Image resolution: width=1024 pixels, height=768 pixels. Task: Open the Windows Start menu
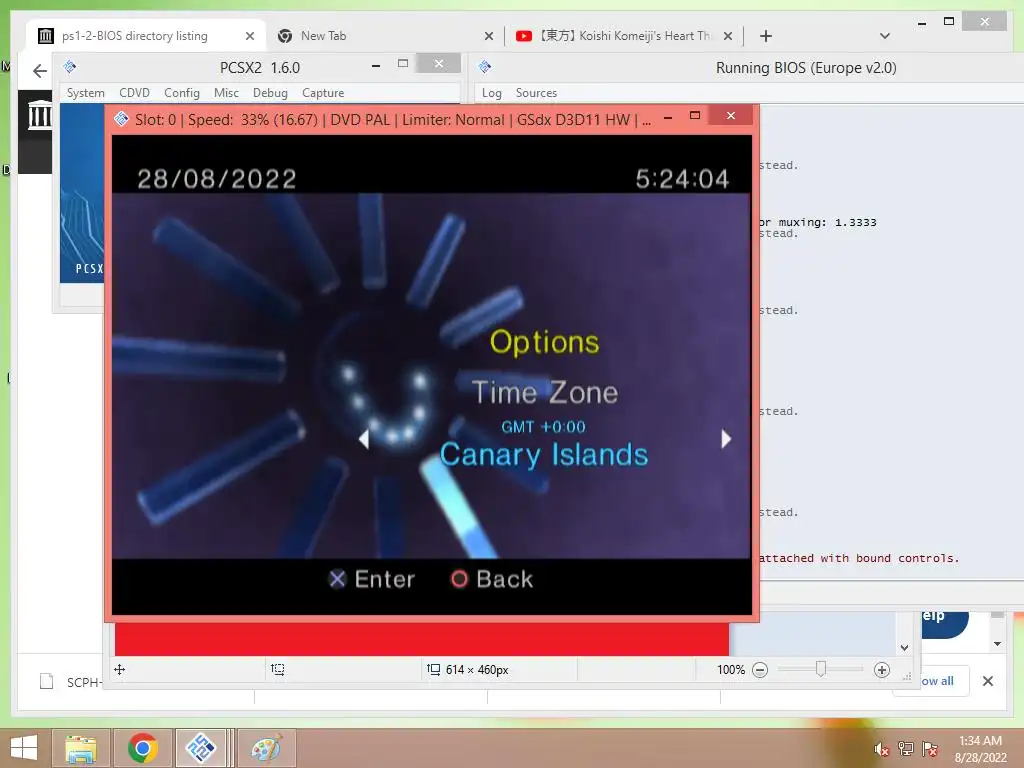click(24, 748)
